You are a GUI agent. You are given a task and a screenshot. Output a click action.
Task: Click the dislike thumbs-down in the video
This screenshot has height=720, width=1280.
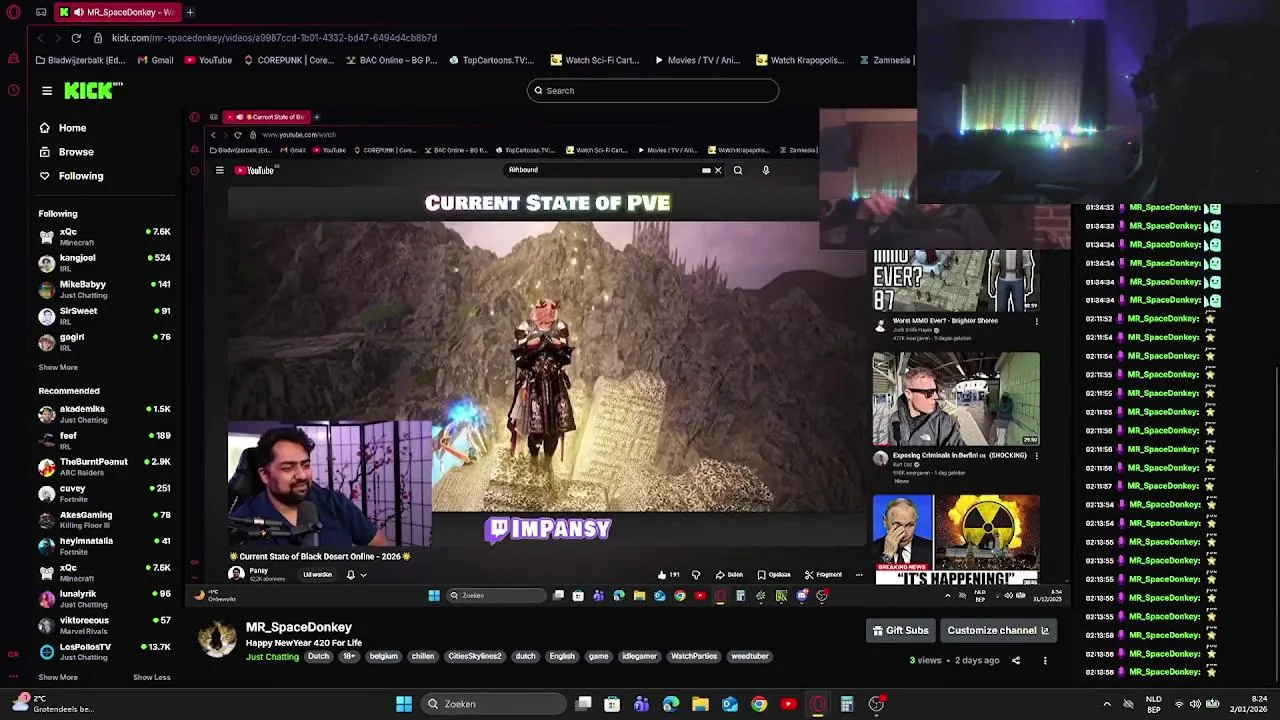point(696,575)
